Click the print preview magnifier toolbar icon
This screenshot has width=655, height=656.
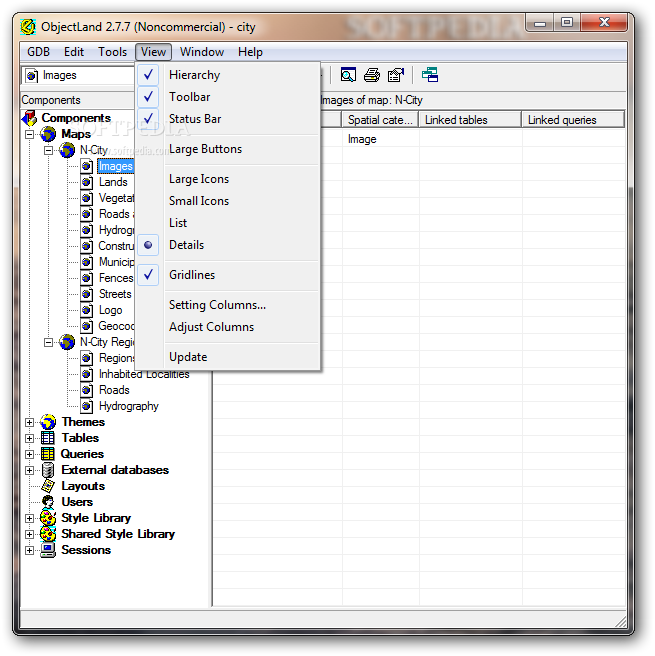pyautogui.click(x=348, y=75)
